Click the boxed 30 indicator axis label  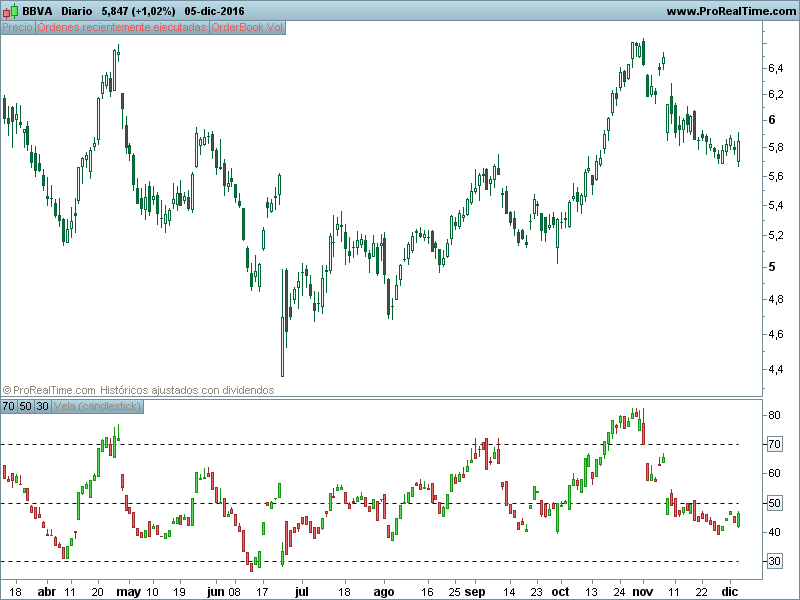coord(774,561)
